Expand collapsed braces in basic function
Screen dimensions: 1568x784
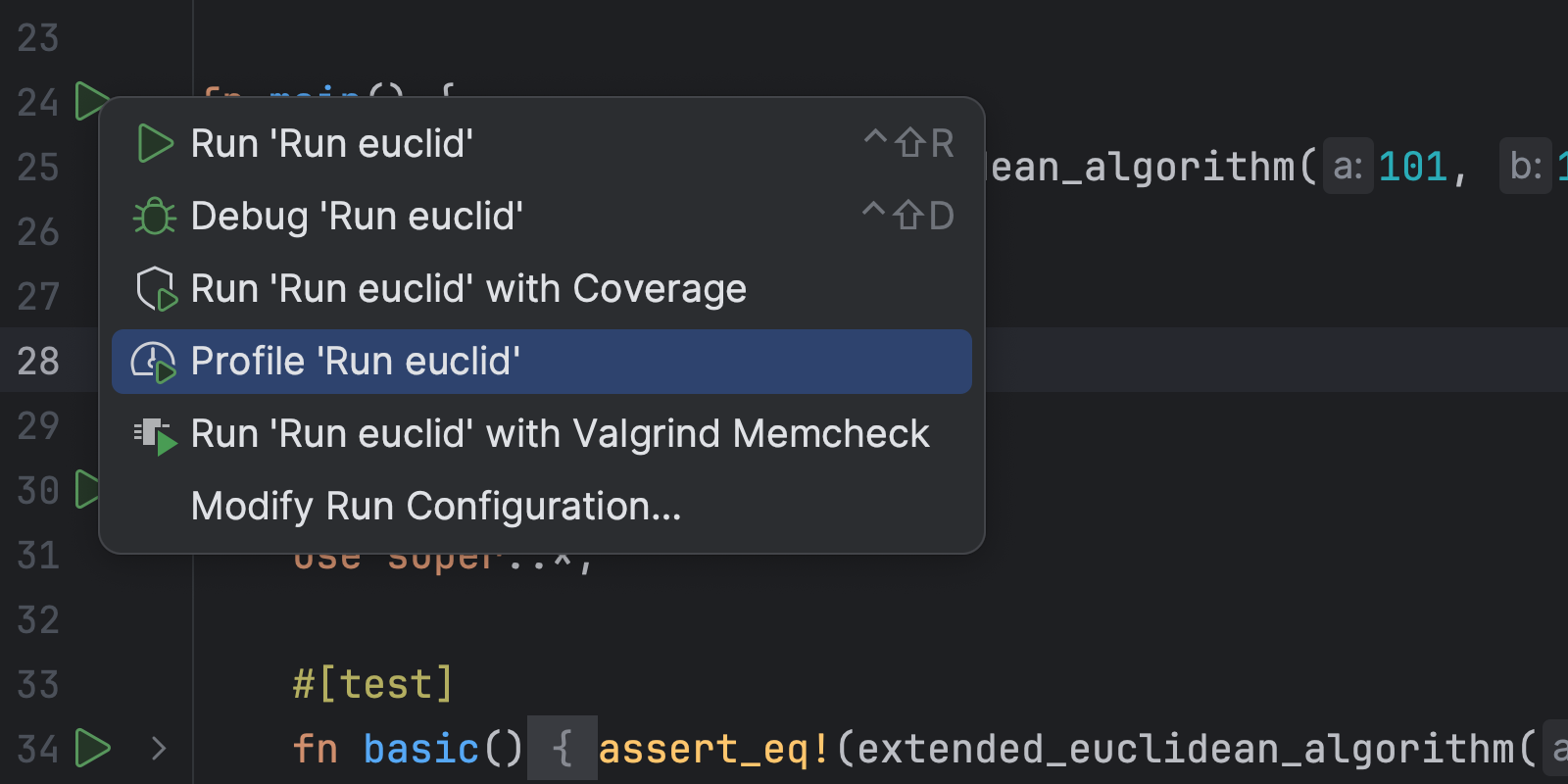[x=562, y=750]
